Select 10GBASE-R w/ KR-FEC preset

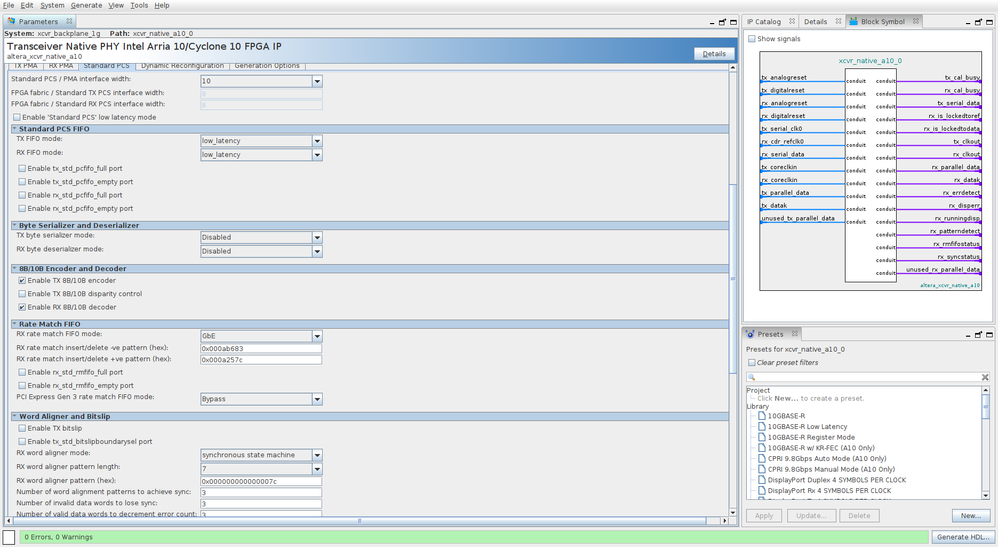820,448
